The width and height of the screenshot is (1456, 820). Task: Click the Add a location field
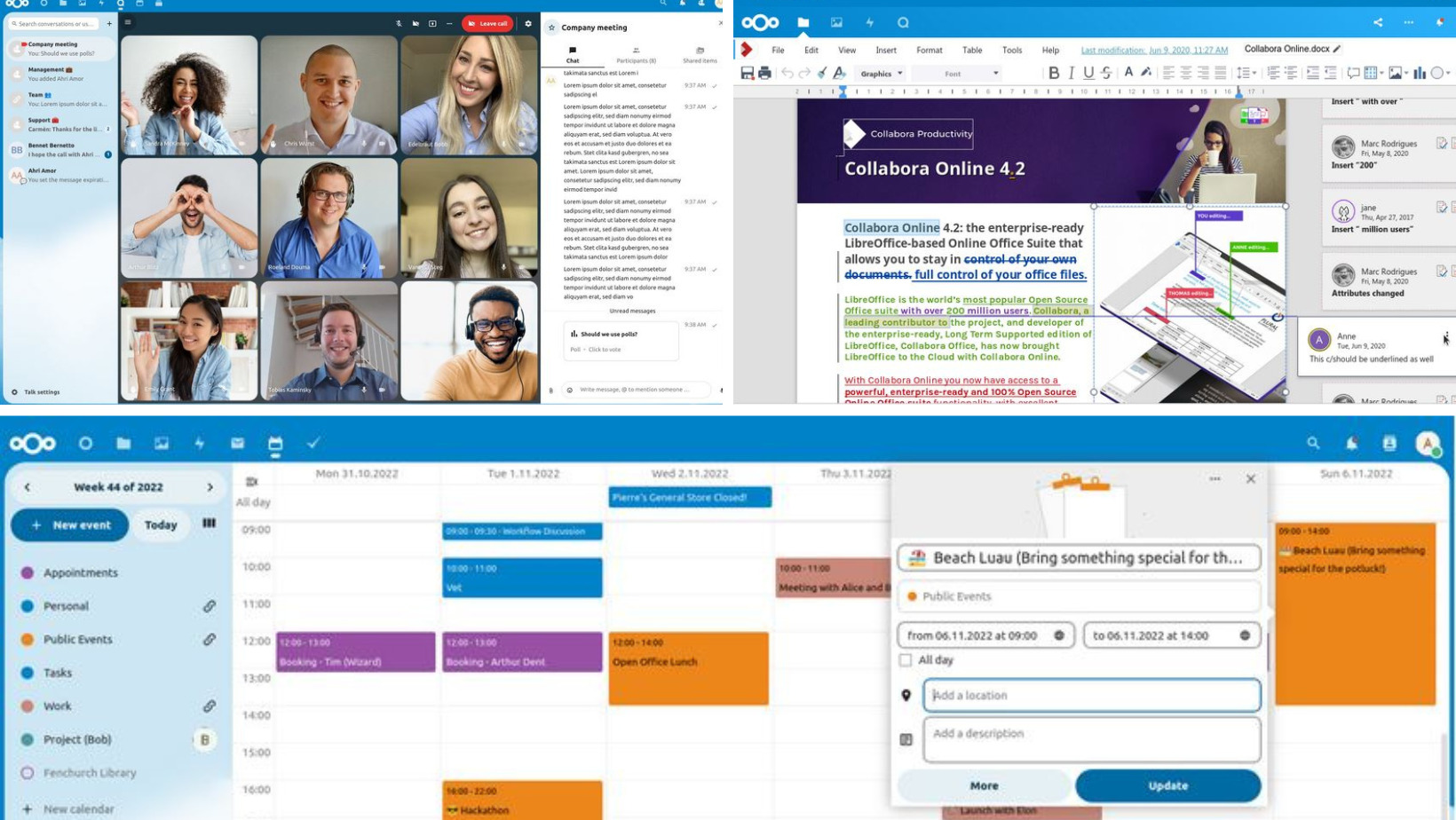pyautogui.click(x=1091, y=695)
